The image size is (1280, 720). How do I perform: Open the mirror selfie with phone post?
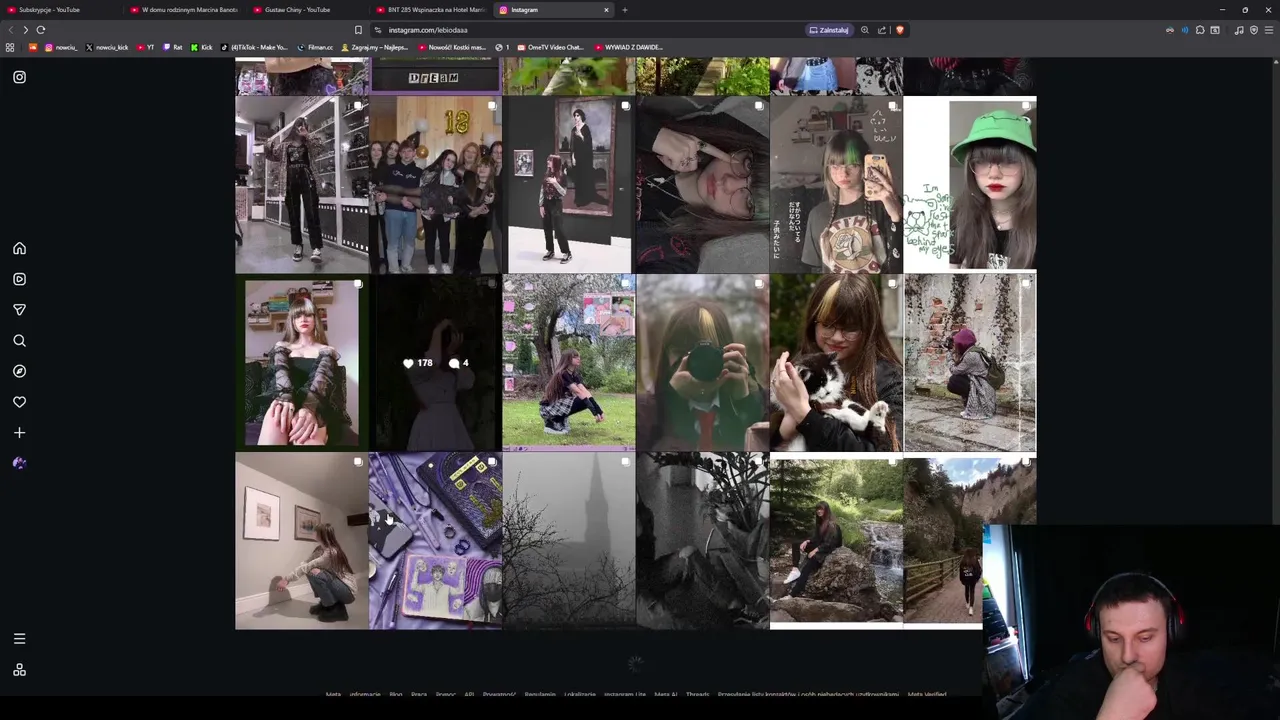836,185
